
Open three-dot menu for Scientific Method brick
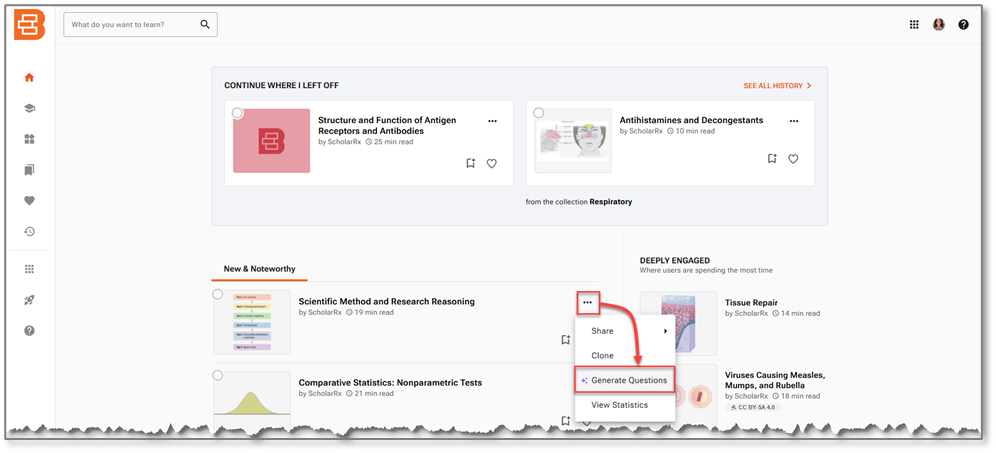[588, 302]
